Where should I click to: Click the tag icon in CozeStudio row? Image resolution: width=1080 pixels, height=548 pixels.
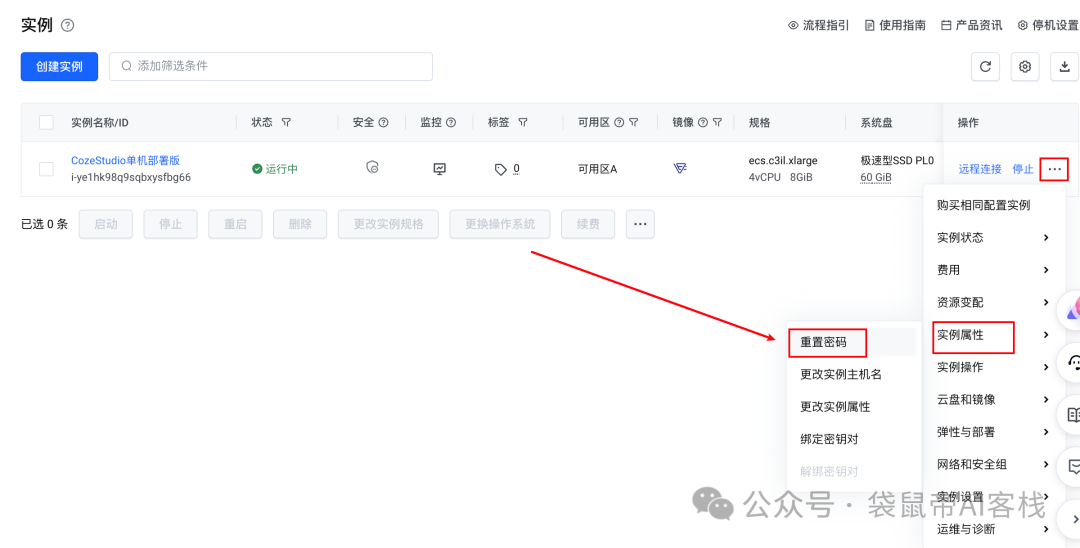coord(501,169)
